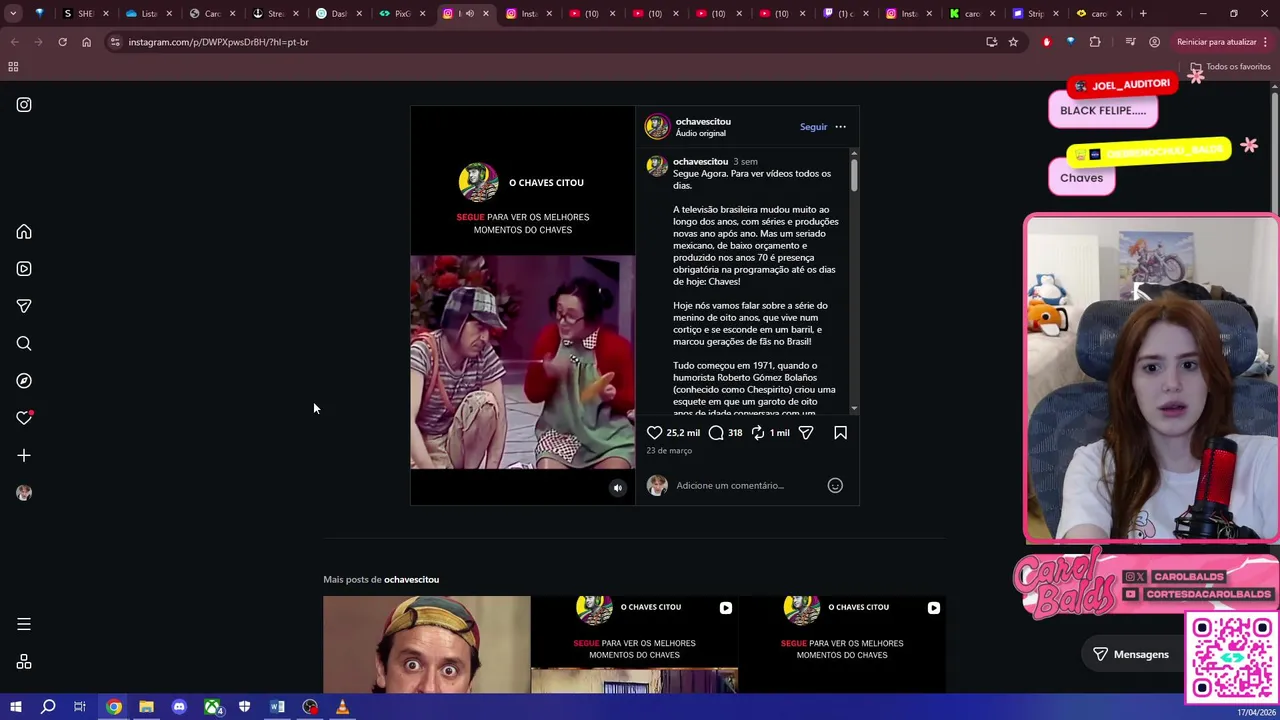The height and width of the screenshot is (720, 1280).
Task: Open the right O Chaves Citou reel thumbnail
Action: point(842,644)
